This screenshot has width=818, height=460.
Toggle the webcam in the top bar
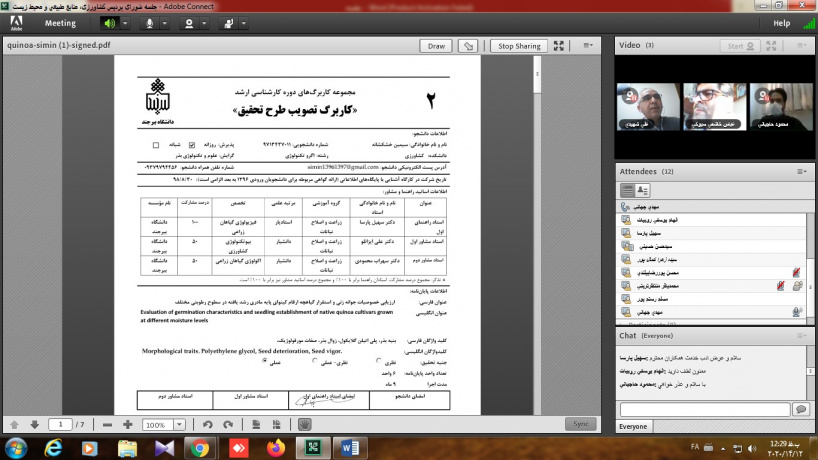pyautogui.click(x=191, y=22)
